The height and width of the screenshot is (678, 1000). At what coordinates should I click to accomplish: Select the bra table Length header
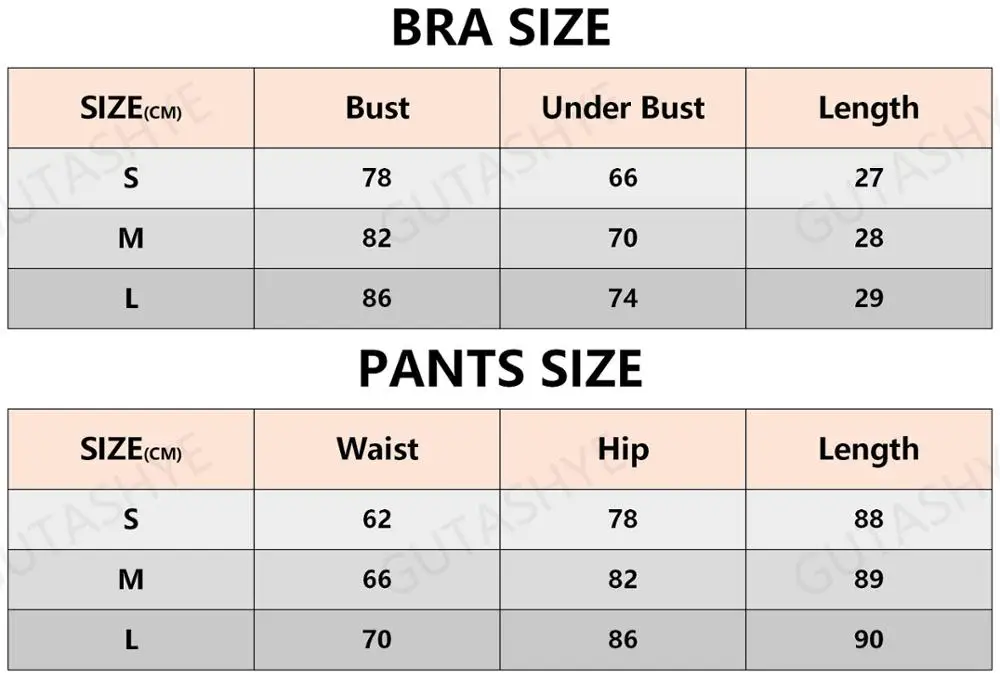pos(868,108)
